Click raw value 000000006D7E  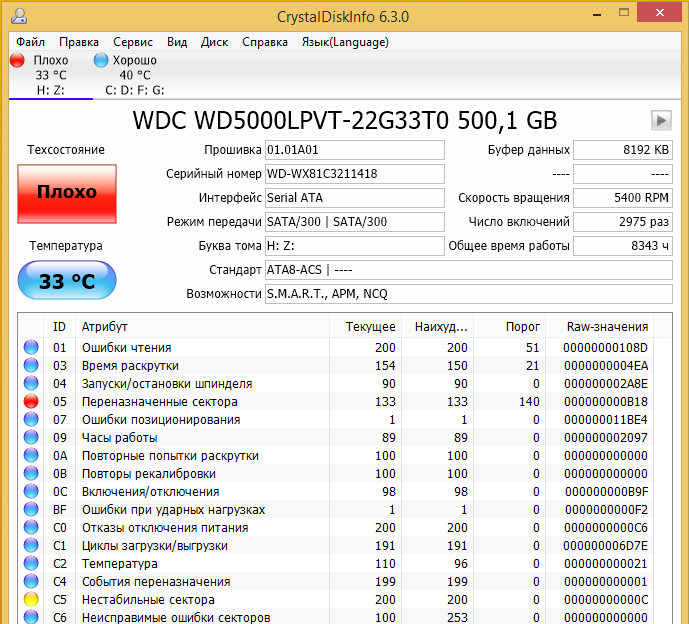point(606,546)
